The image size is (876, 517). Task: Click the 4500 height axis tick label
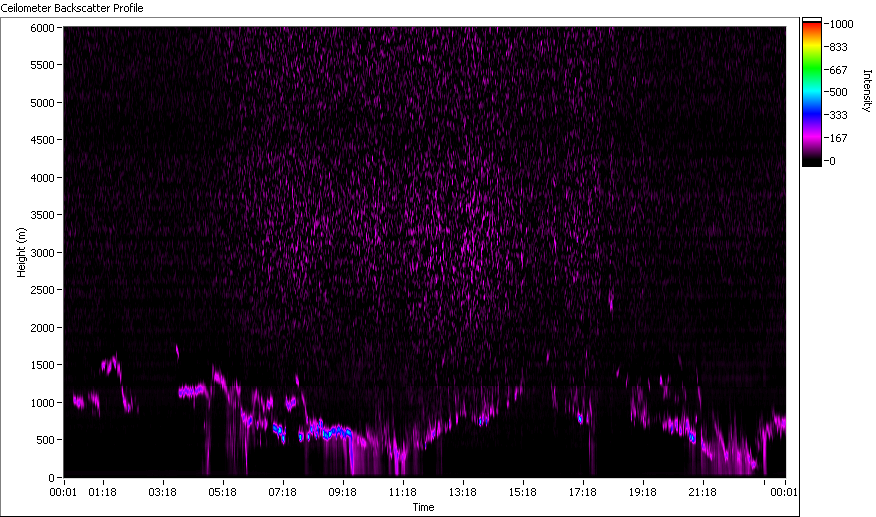click(x=40, y=140)
